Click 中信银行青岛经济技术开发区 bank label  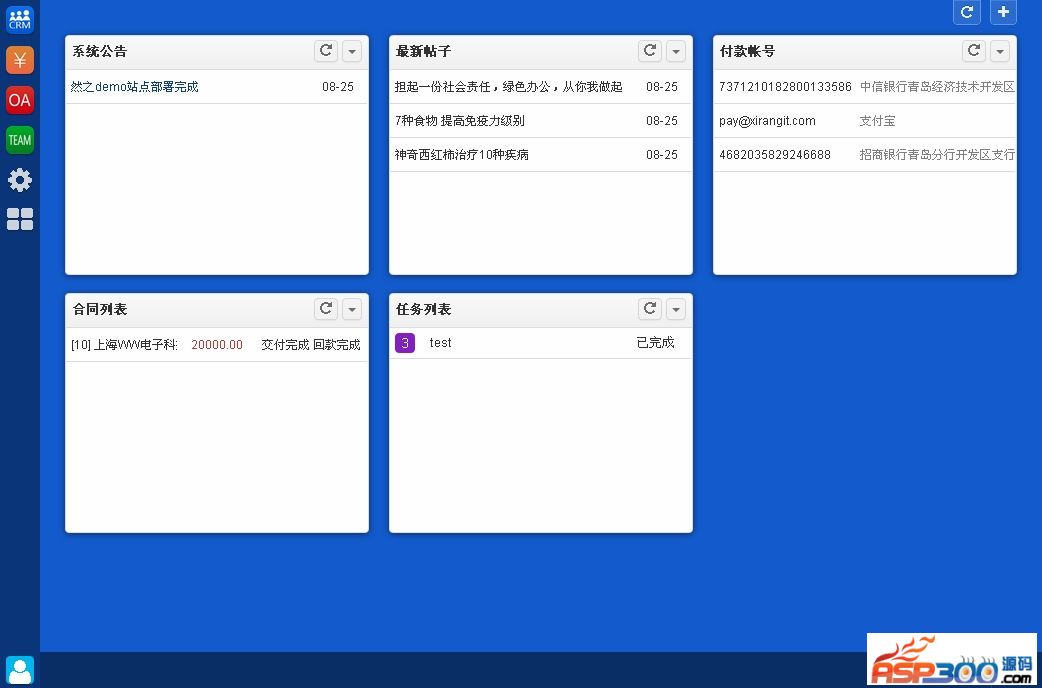pos(937,86)
